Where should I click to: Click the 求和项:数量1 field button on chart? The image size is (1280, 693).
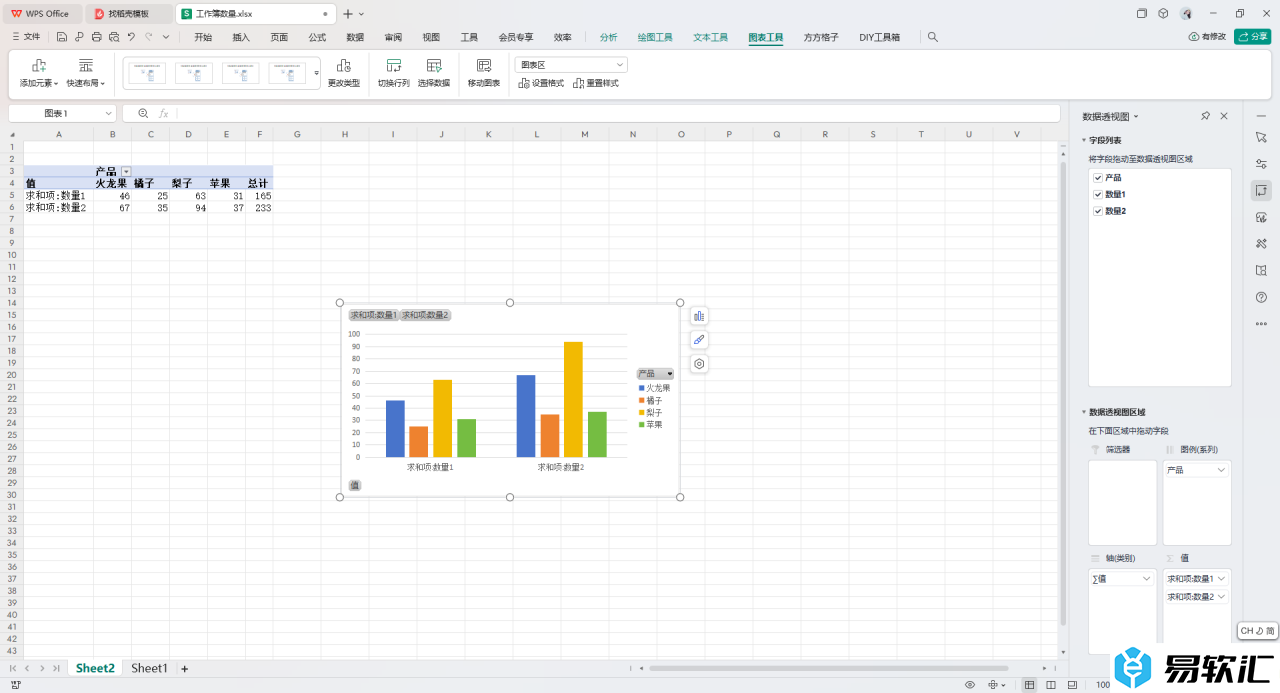click(x=373, y=315)
